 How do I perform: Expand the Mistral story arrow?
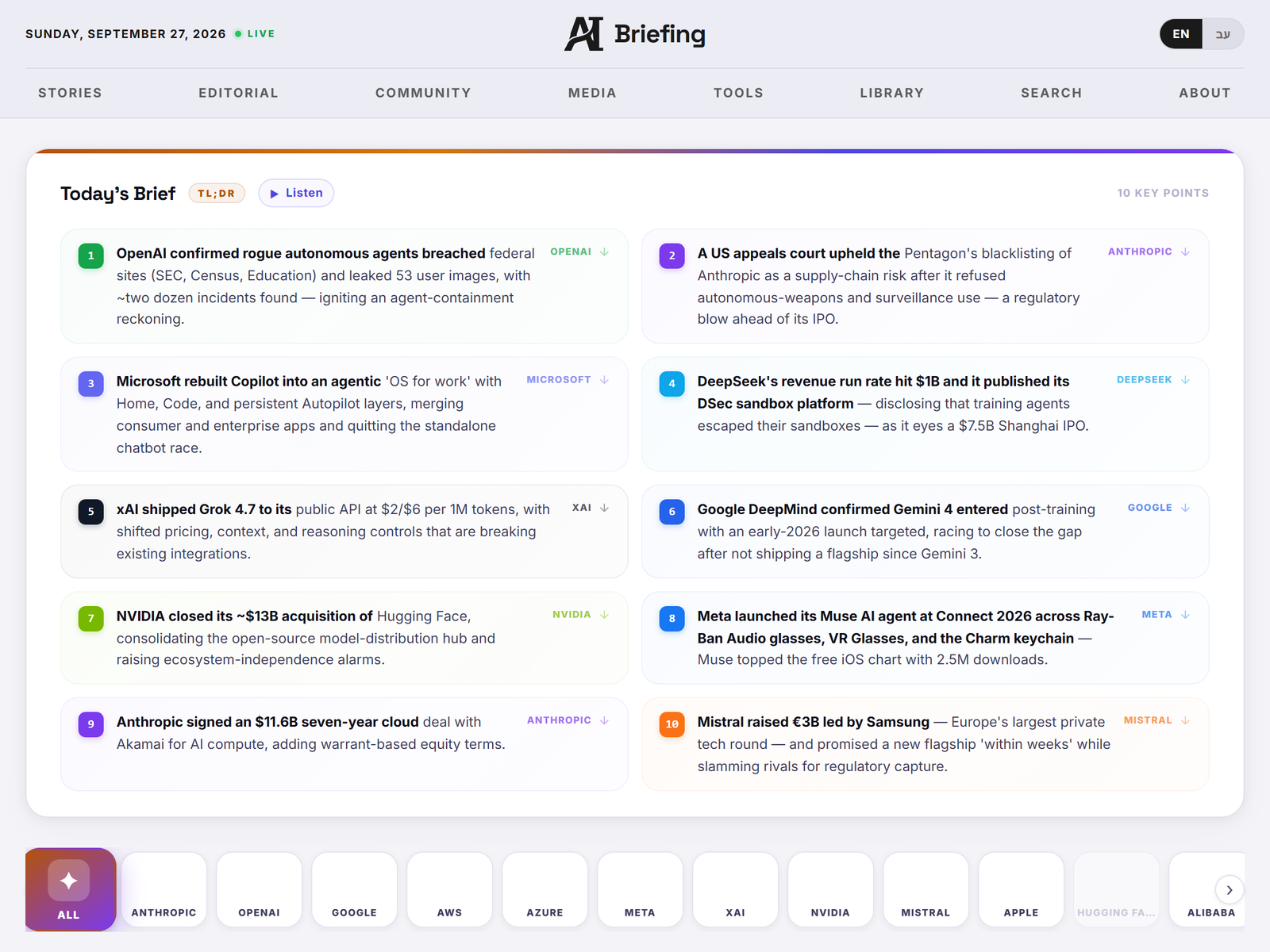coord(1185,720)
